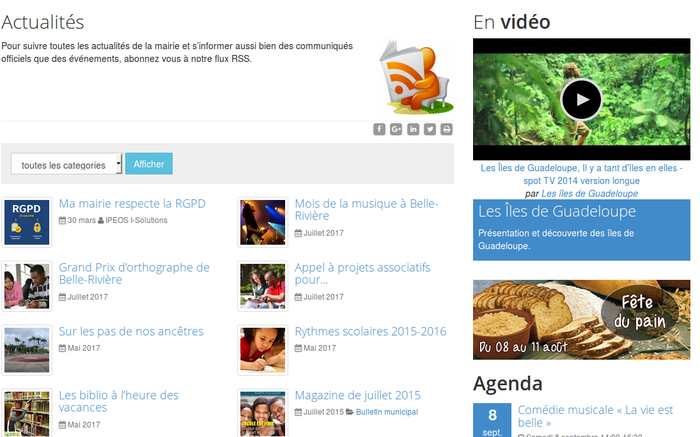The height and width of the screenshot is (437, 700).
Task: Share the page on Facebook
Action: [x=380, y=129]
